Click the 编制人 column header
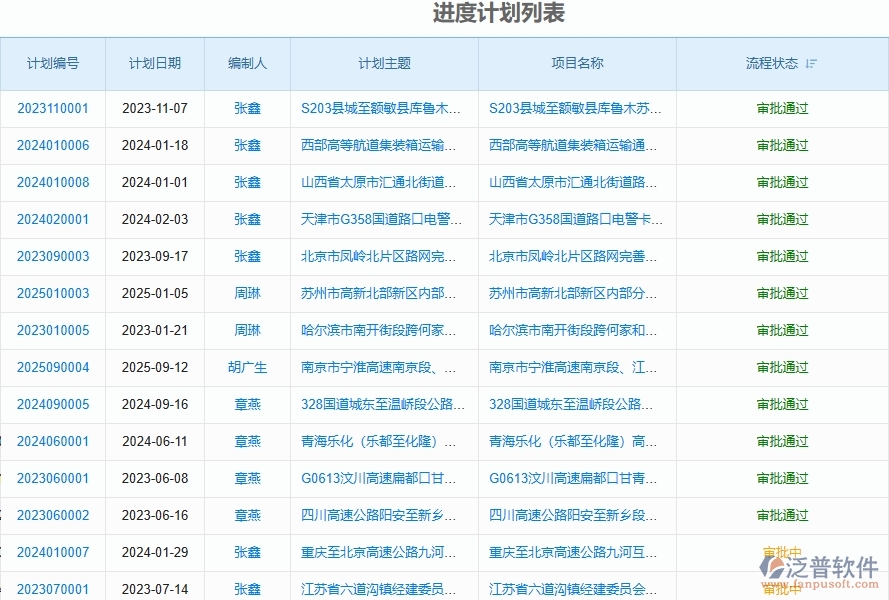The height and width of the screenshot is (600, 889). point(246,63)
